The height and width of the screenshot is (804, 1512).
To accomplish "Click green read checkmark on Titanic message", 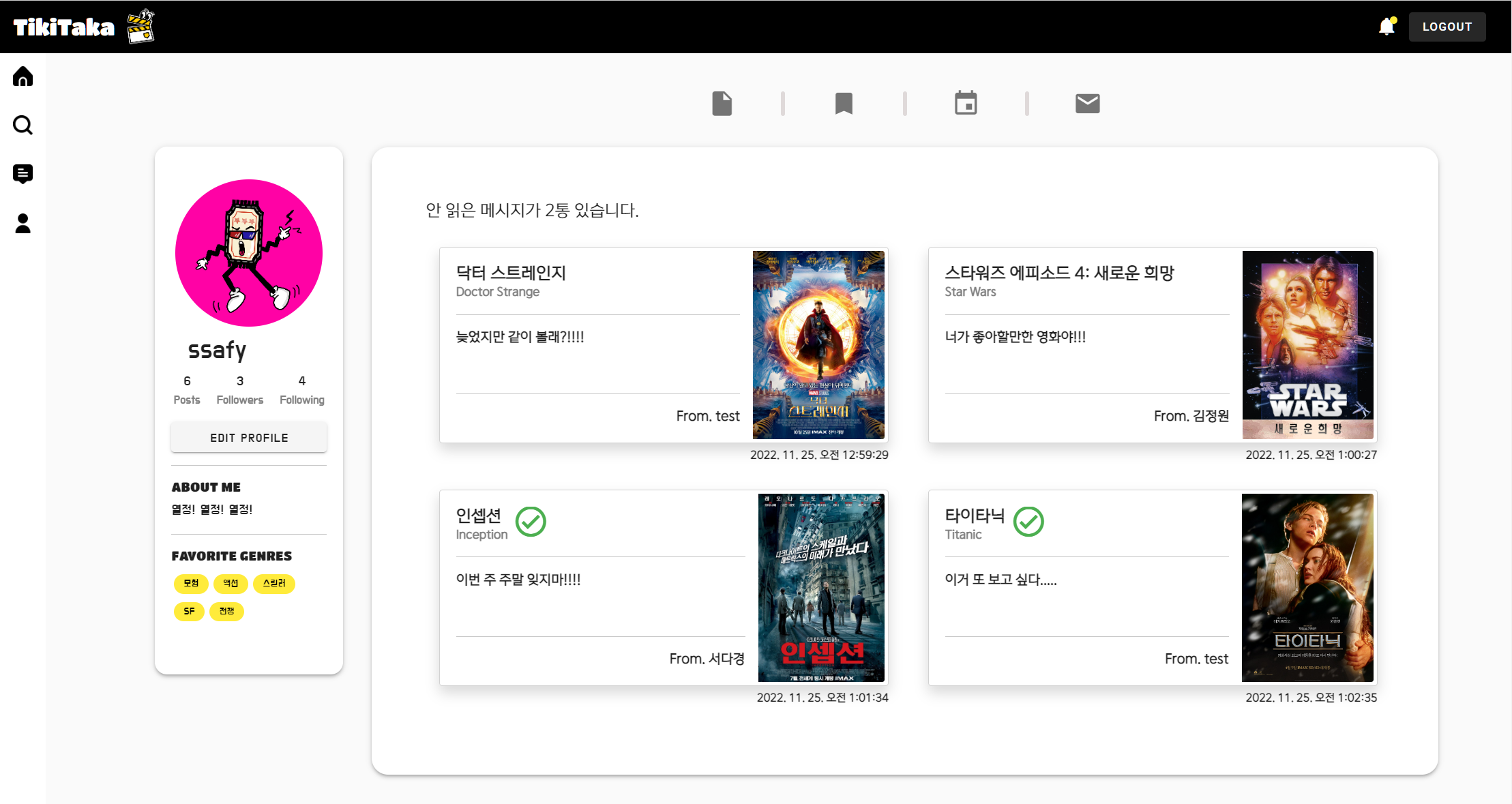I will click(x=1028, y=522).
